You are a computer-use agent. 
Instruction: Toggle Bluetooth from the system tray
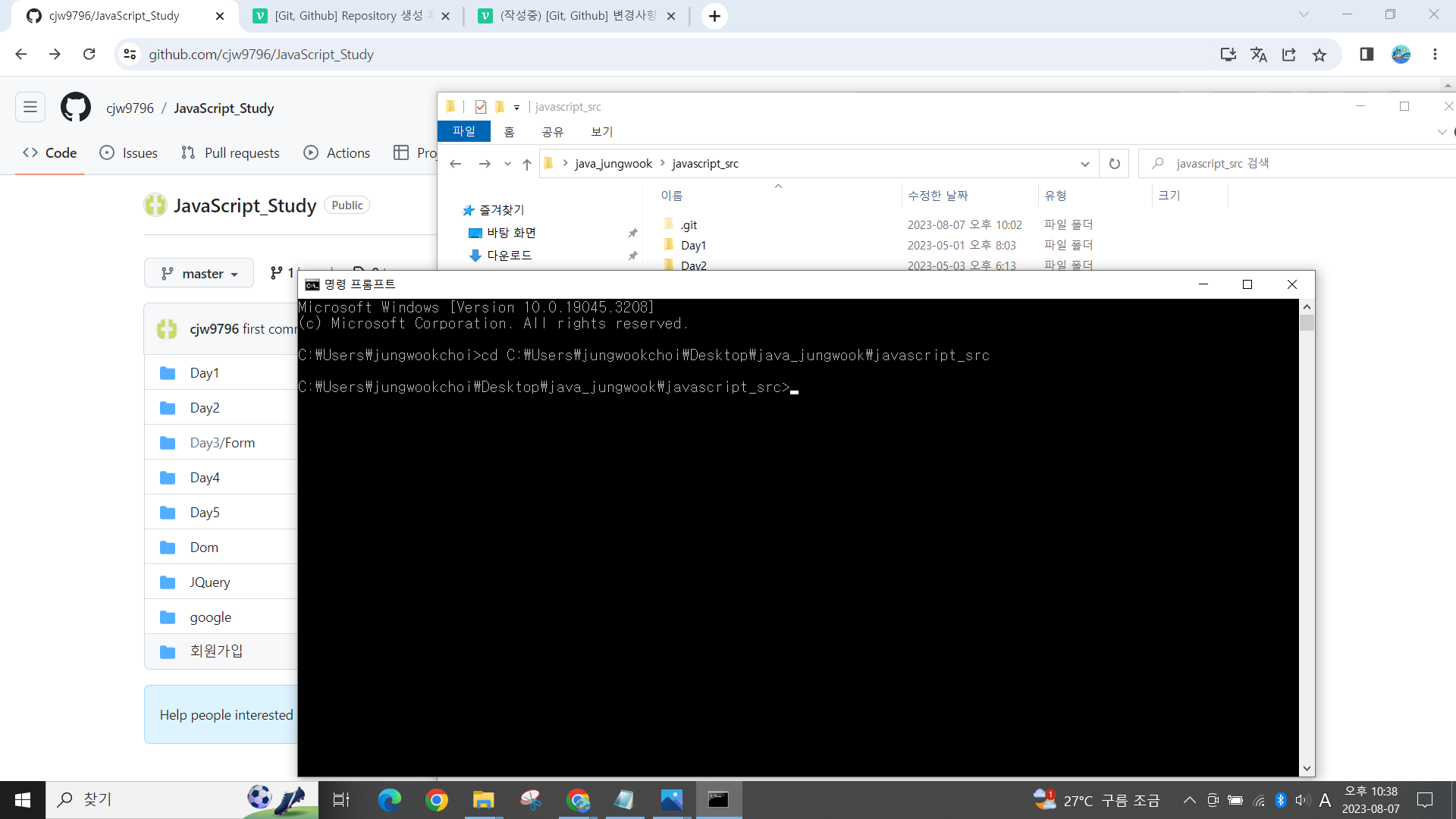pyautogui.click(x=1282, y=799)
